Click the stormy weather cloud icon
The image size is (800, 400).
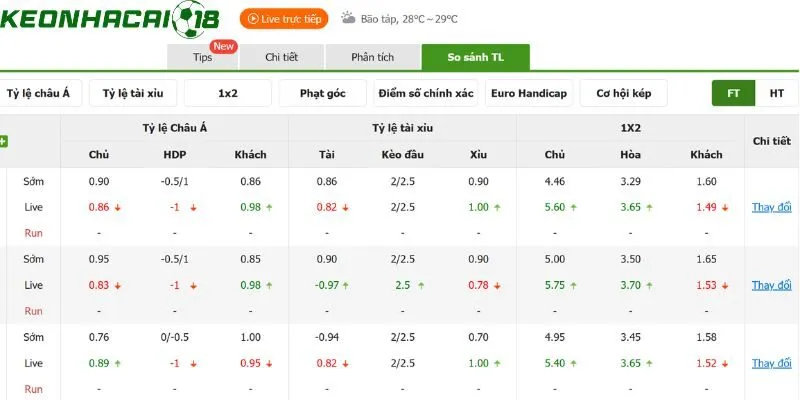pos(348,18)
